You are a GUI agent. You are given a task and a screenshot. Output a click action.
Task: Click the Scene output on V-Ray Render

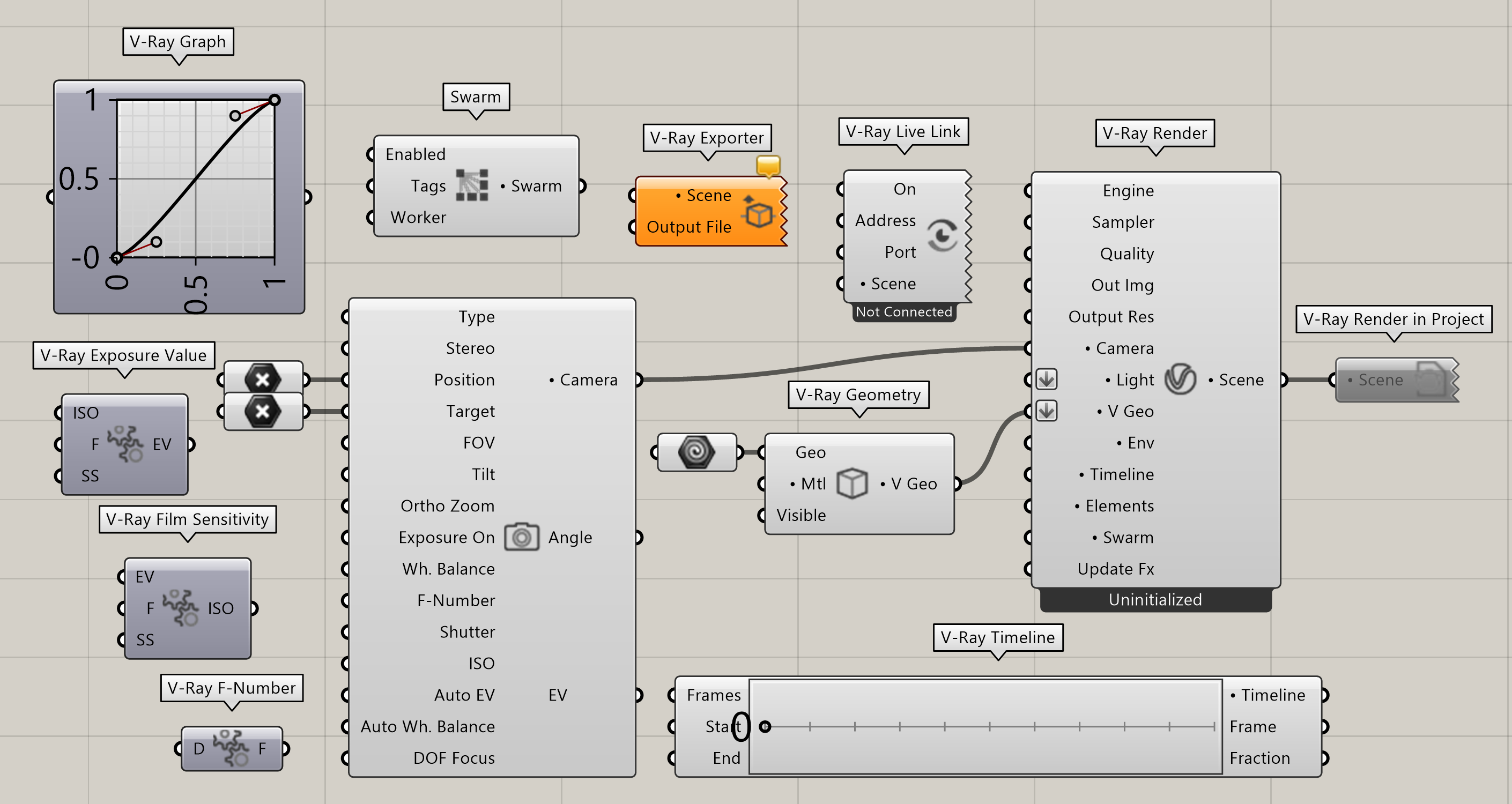(1235, 379)
